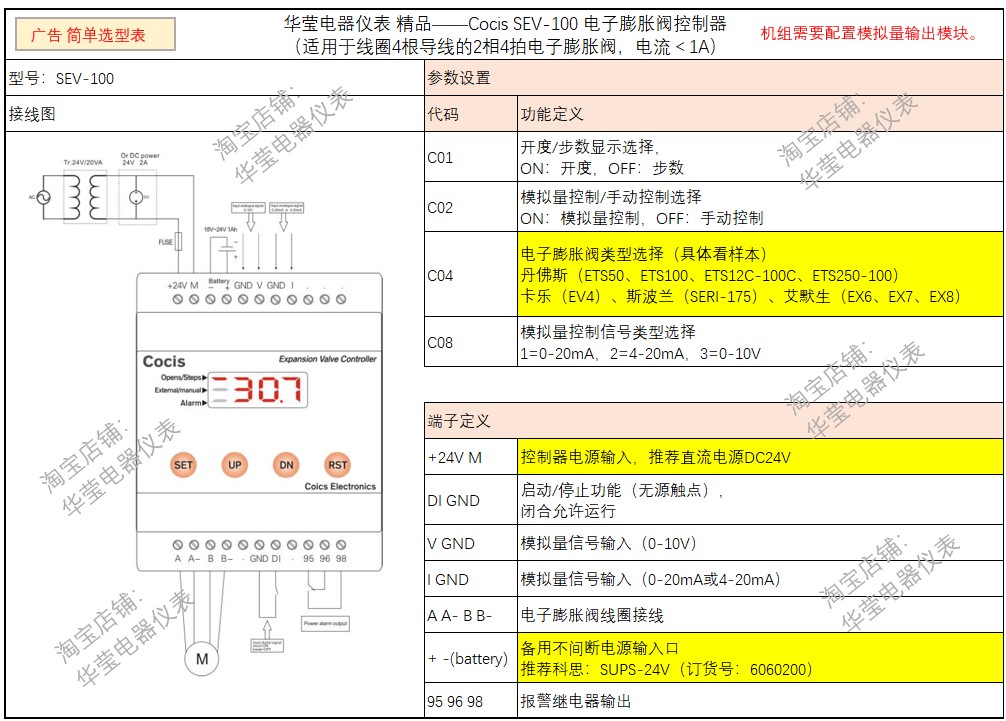Click the subtitle about 2相4拍电子膨胀阀
1006x721 pixels.
click(x=505, y=47)
